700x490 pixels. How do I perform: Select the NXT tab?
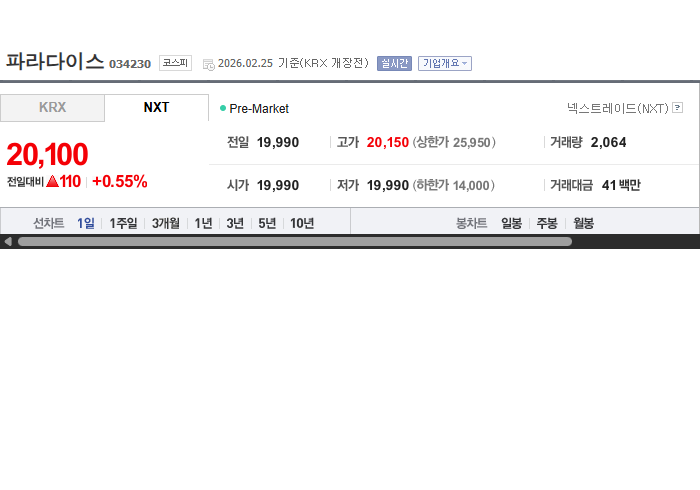tap(156, 108)
